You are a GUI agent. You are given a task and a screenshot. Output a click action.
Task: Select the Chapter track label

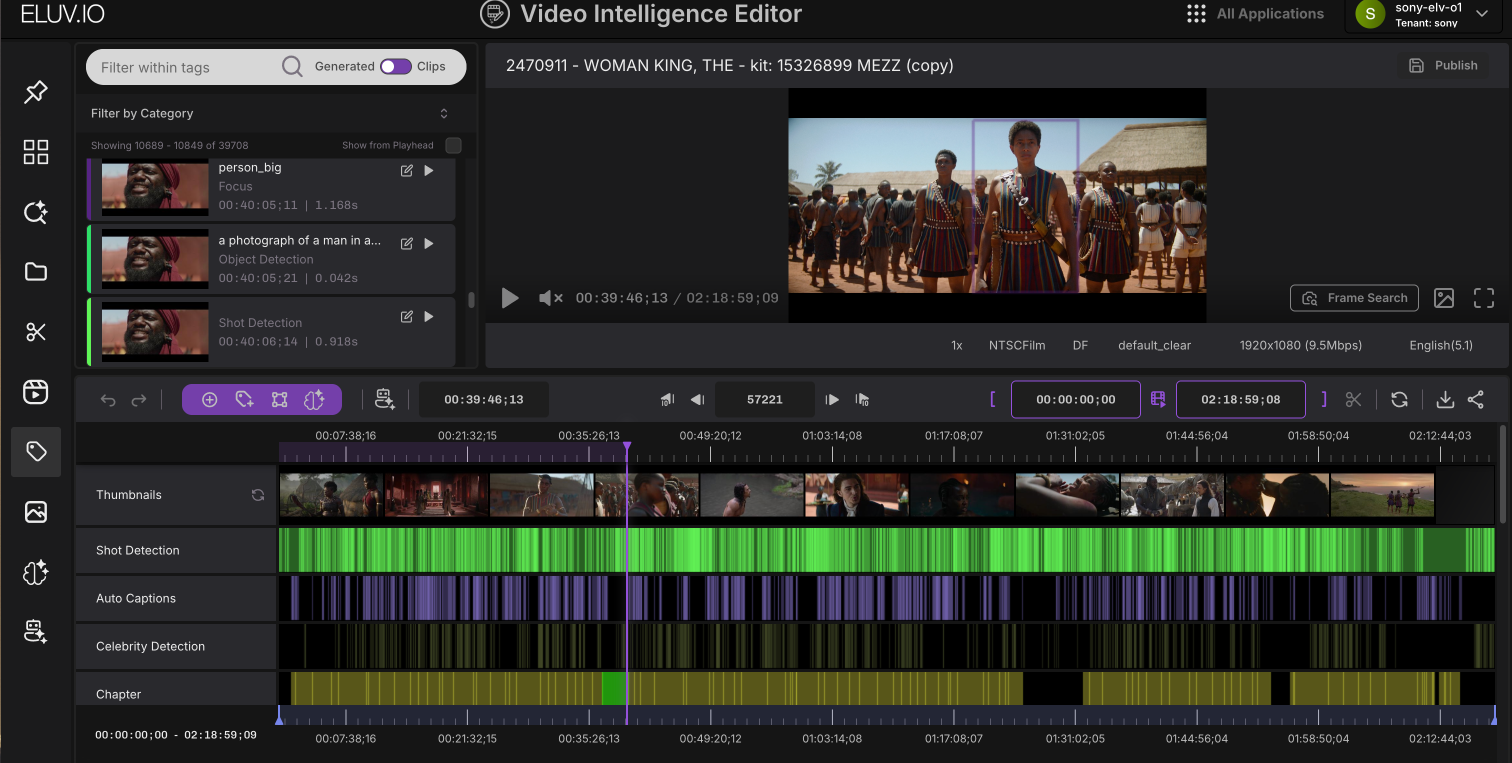119,694
